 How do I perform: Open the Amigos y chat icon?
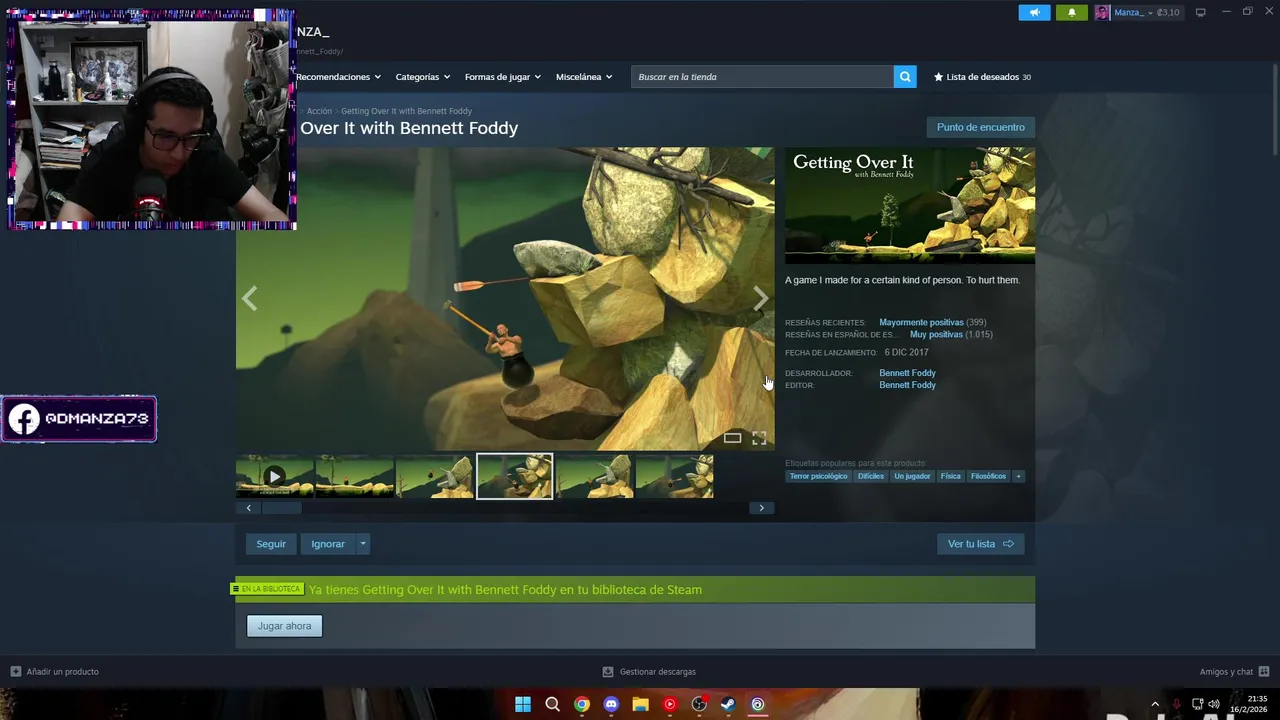point(1263,672)
